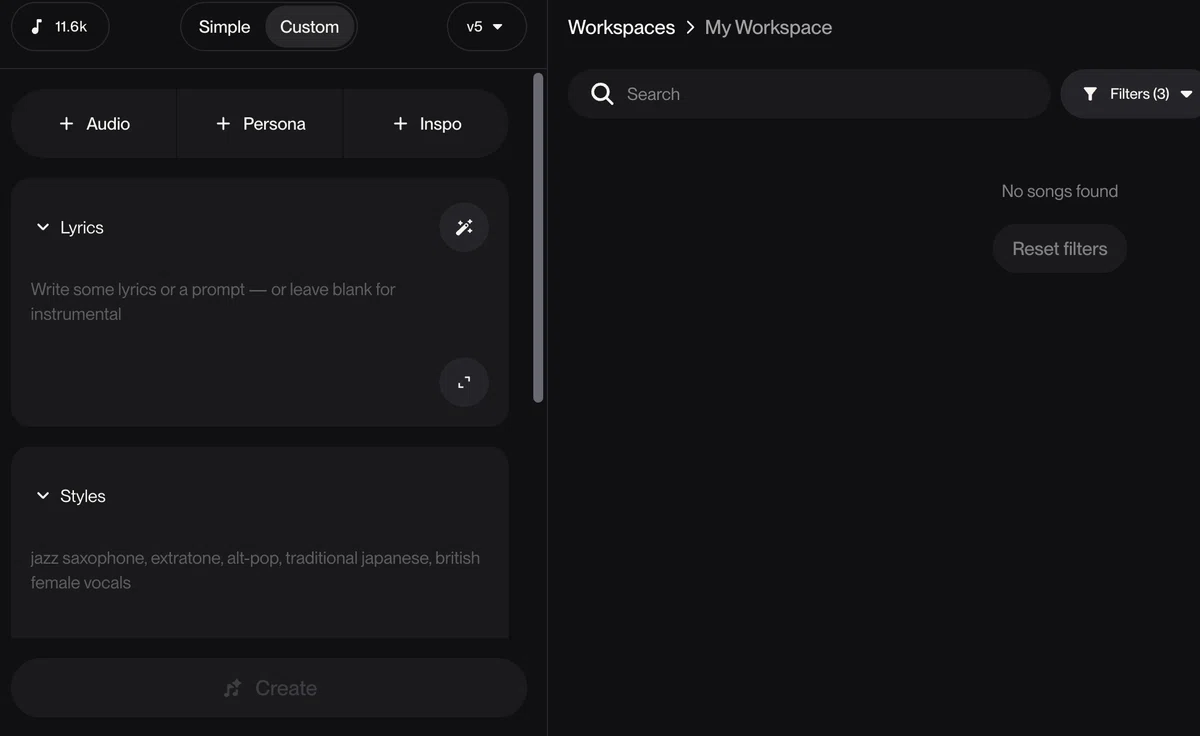Select My Workspace breadcrumb item
The width and height of the screenshot is (1200, 736).
tap(768, 27)
